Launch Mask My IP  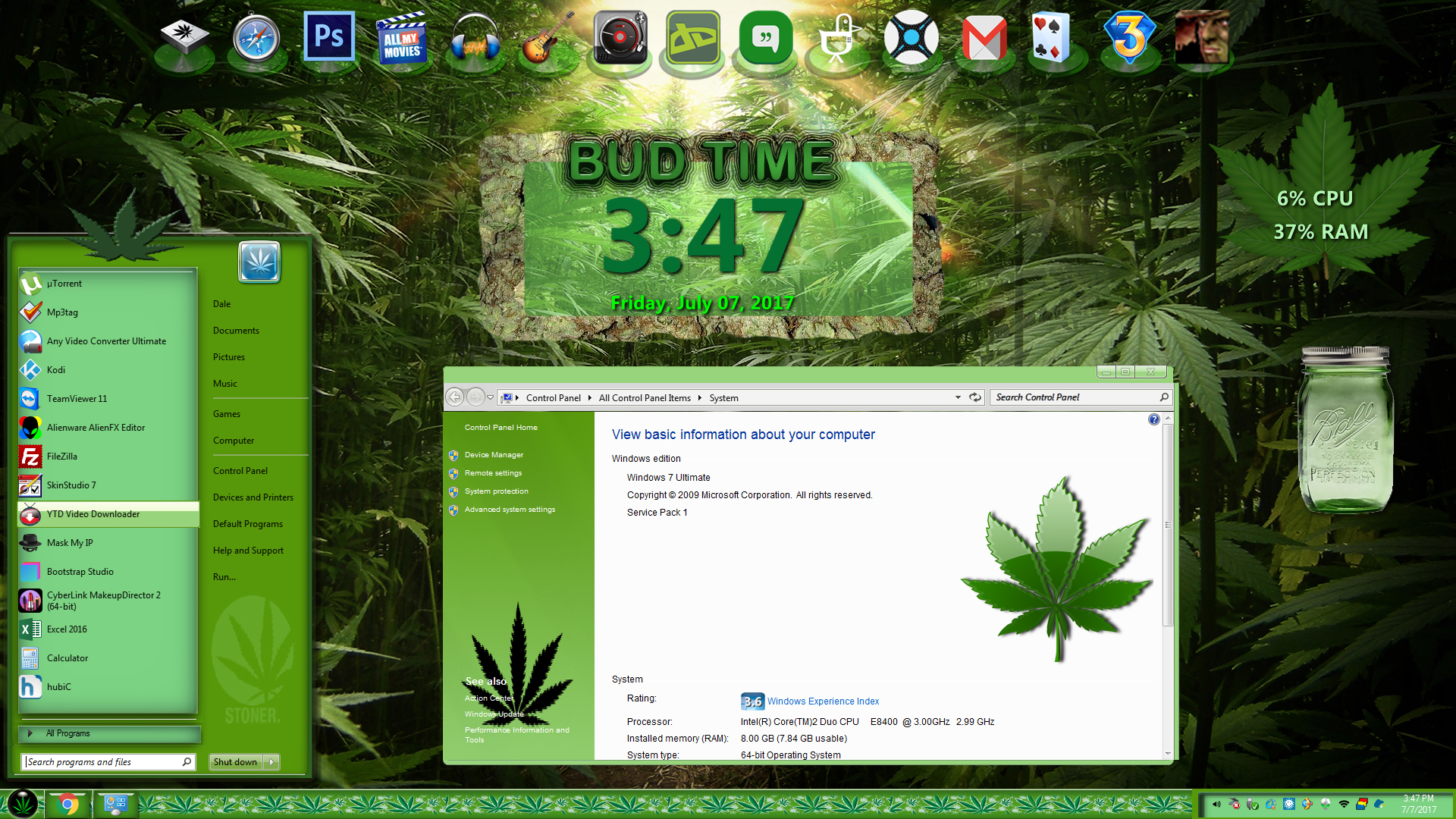click(x=108, y=543)
